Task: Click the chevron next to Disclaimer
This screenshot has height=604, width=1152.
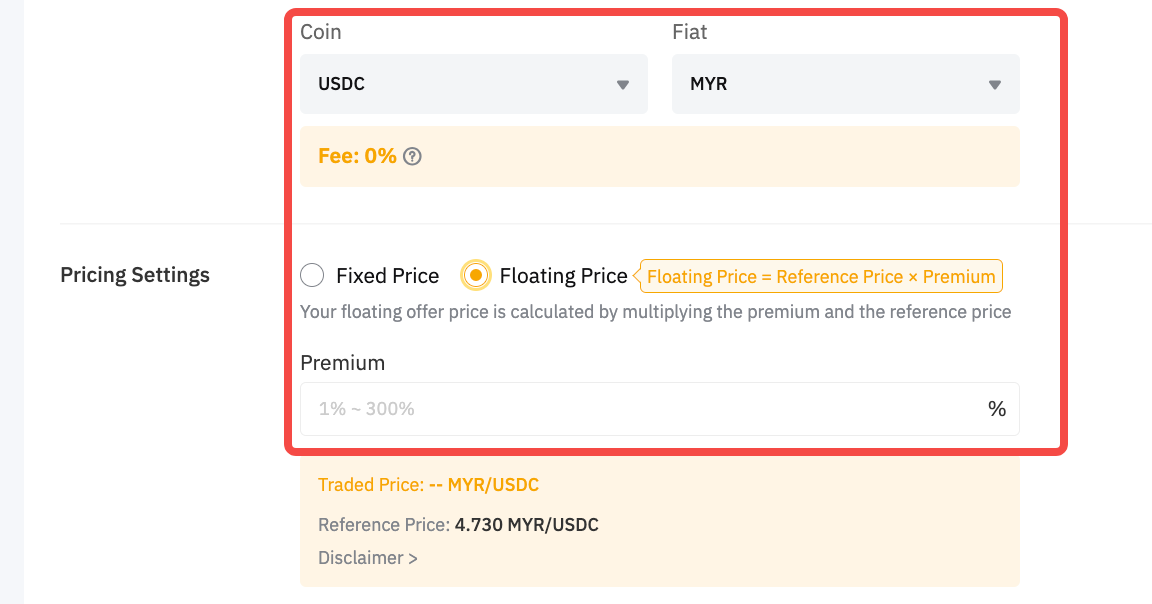Action: (x=413, y=558)
